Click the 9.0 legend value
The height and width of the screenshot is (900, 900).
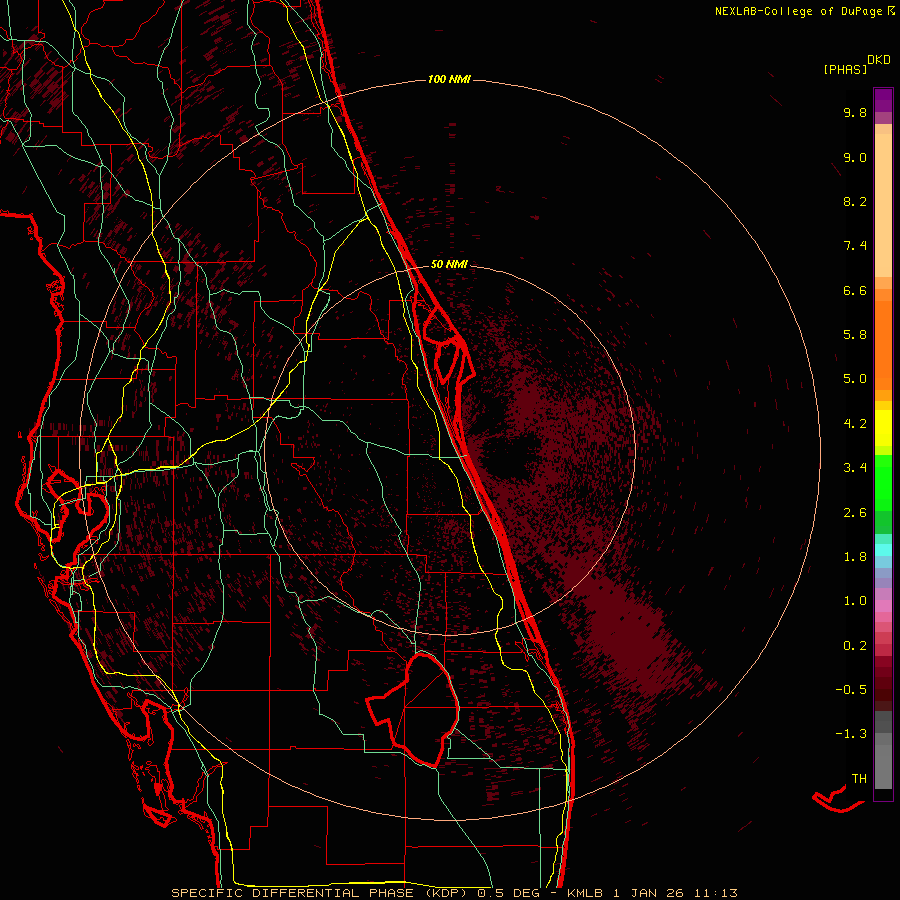click(855, 157)
